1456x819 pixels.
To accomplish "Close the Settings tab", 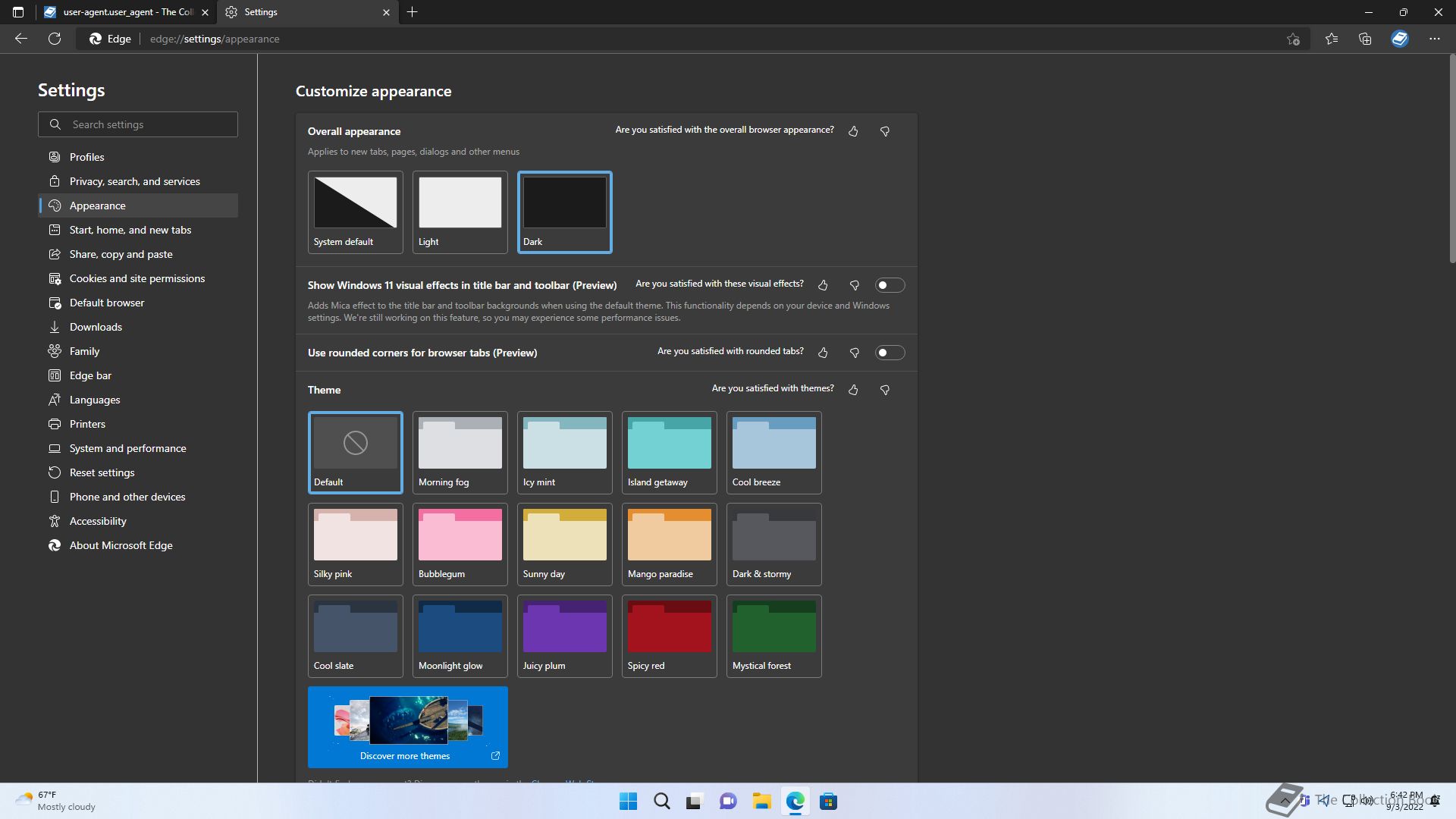I will [386, 12].
